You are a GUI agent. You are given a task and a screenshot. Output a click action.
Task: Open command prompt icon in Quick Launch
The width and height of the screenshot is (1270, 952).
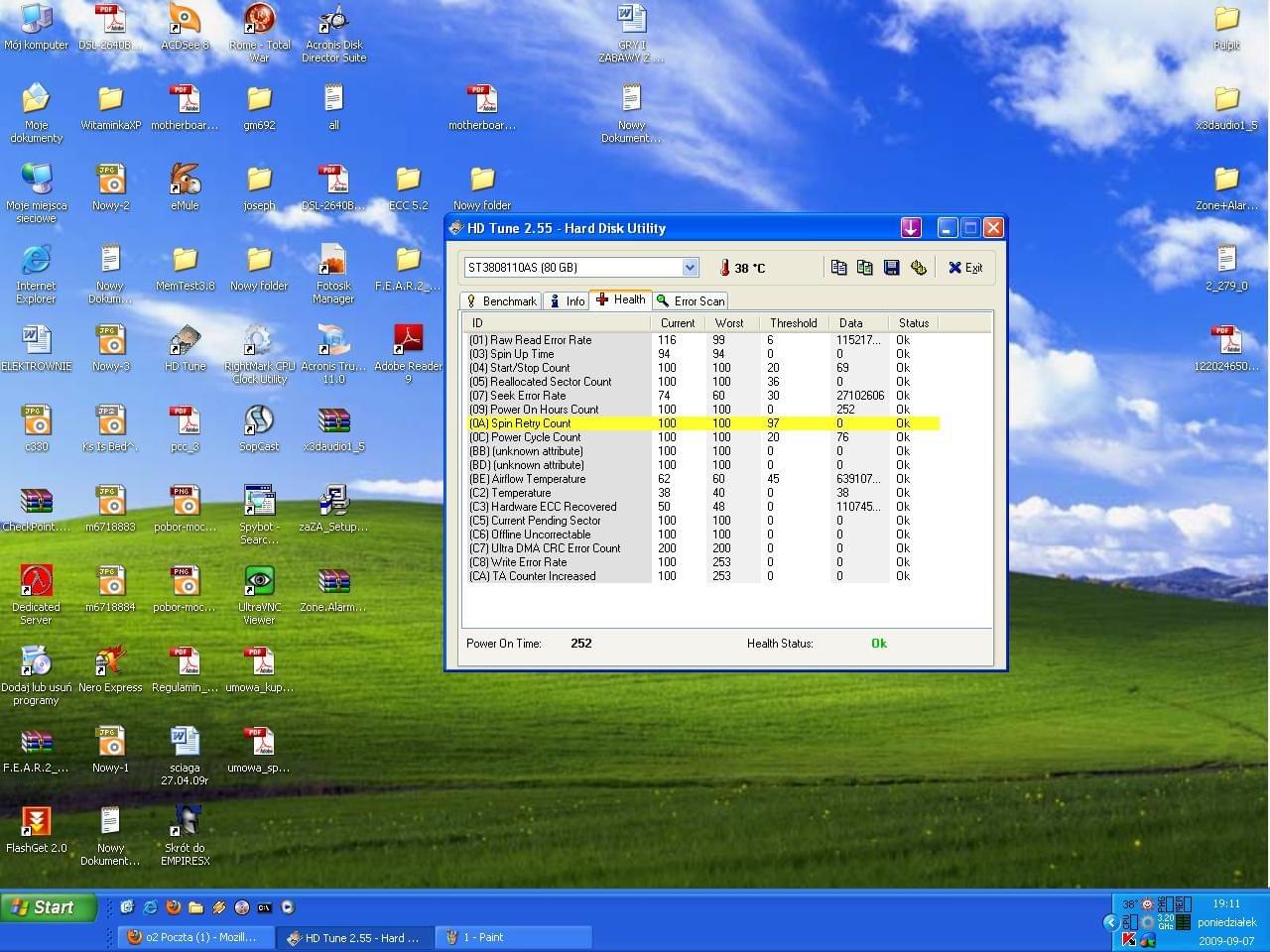tap(265, 907)
